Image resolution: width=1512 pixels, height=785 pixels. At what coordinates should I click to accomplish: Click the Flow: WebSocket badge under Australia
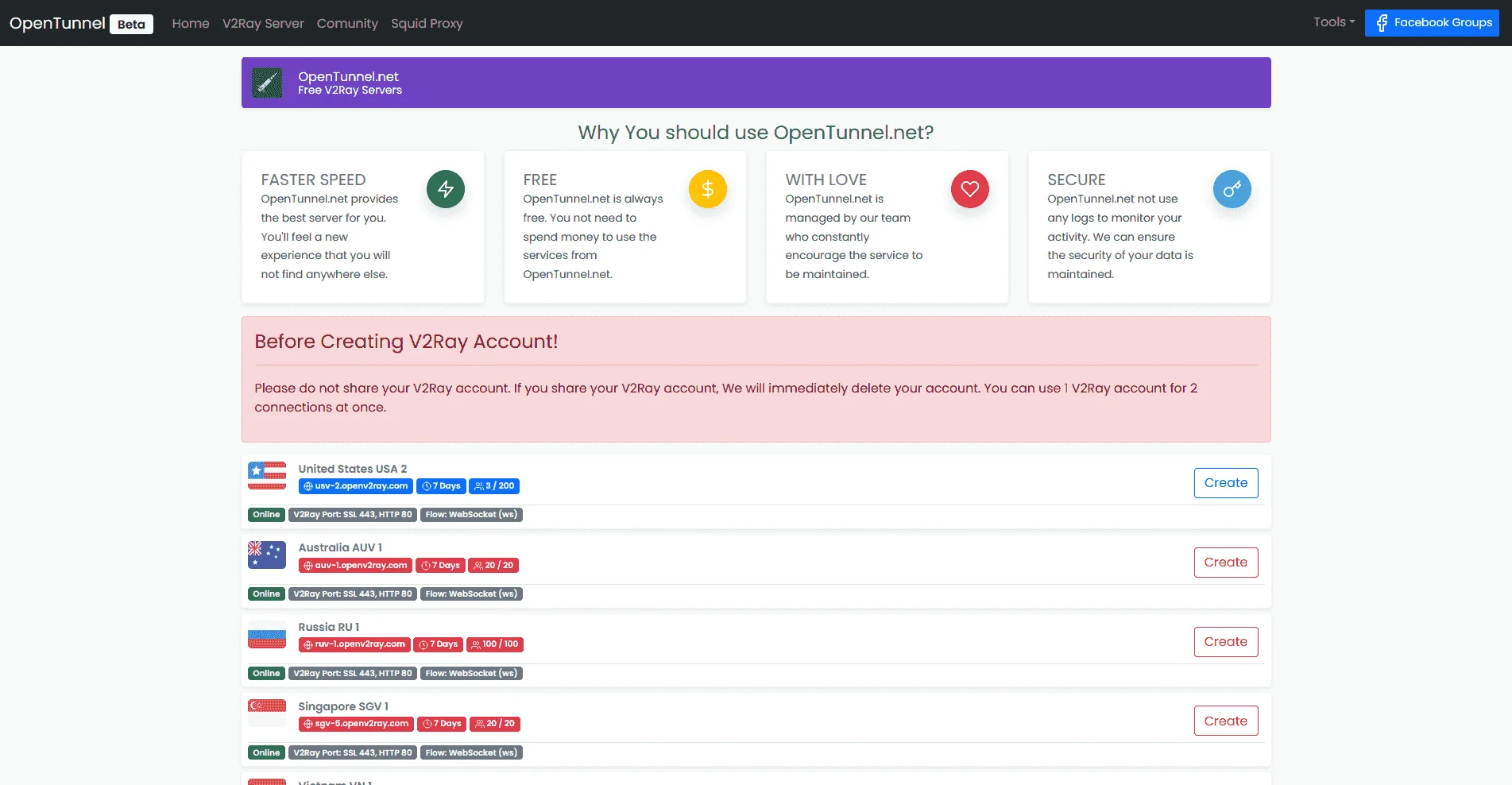tap(471, 594)
